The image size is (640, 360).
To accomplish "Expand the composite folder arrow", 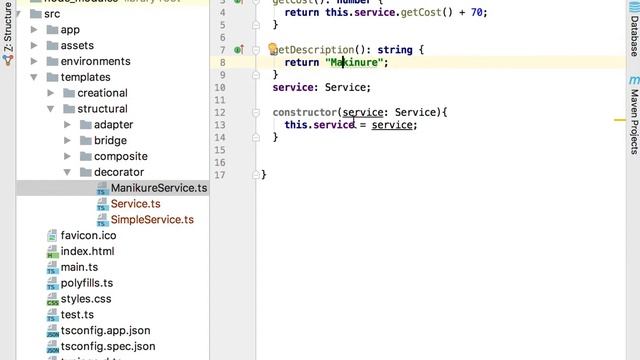I will point(67,156).
